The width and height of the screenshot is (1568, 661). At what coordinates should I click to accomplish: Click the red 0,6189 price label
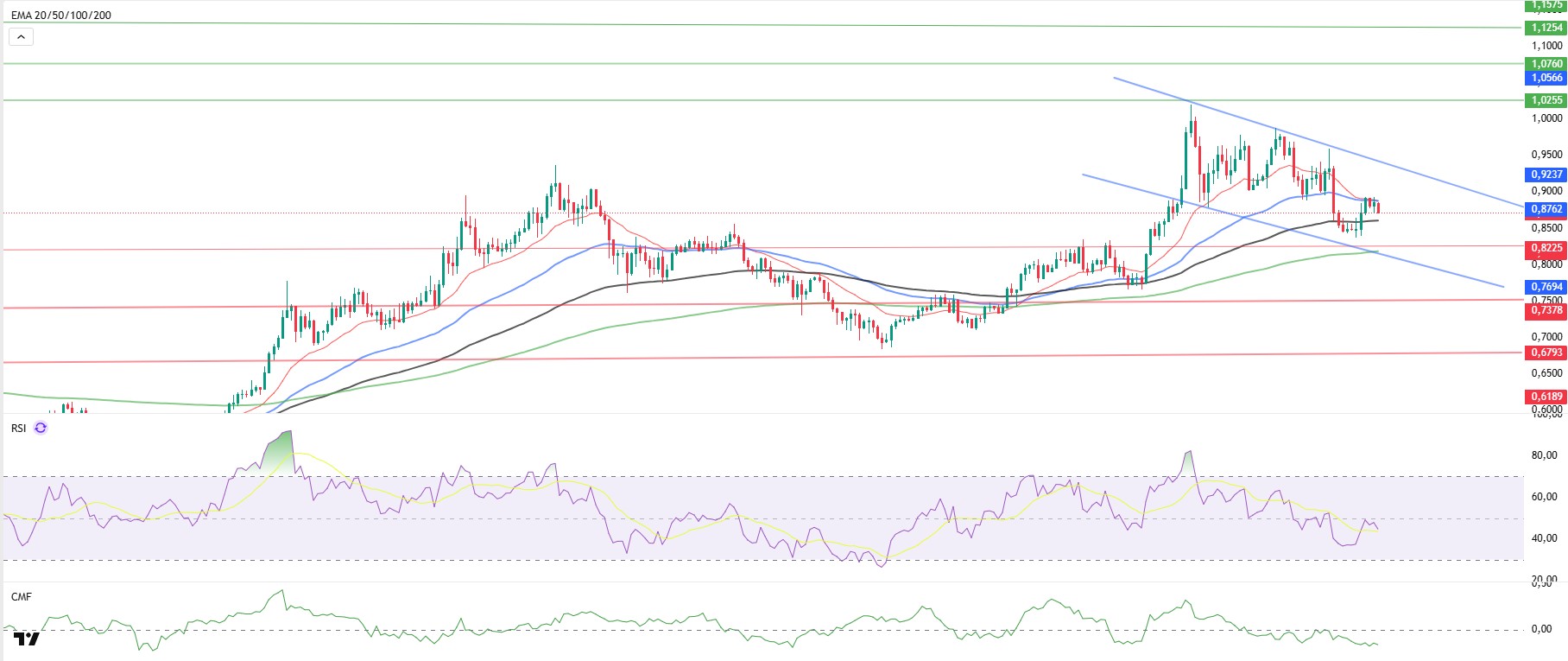[x=1546, y=397]
